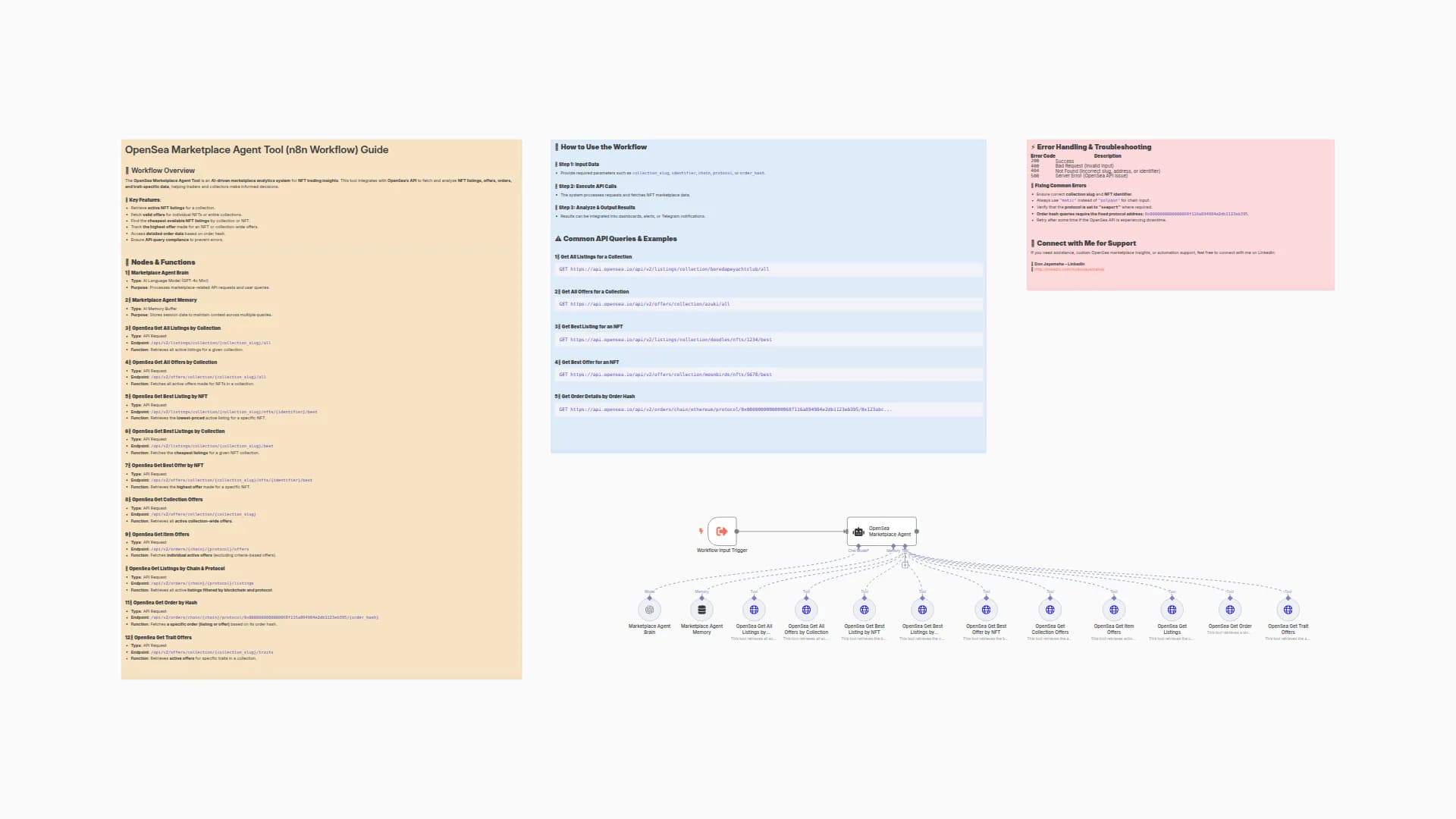The width and height of the screenshot is (1456, 819).
Task: Click 'Server Error (OpenSea API Issue)' description
Action: 1091,176
